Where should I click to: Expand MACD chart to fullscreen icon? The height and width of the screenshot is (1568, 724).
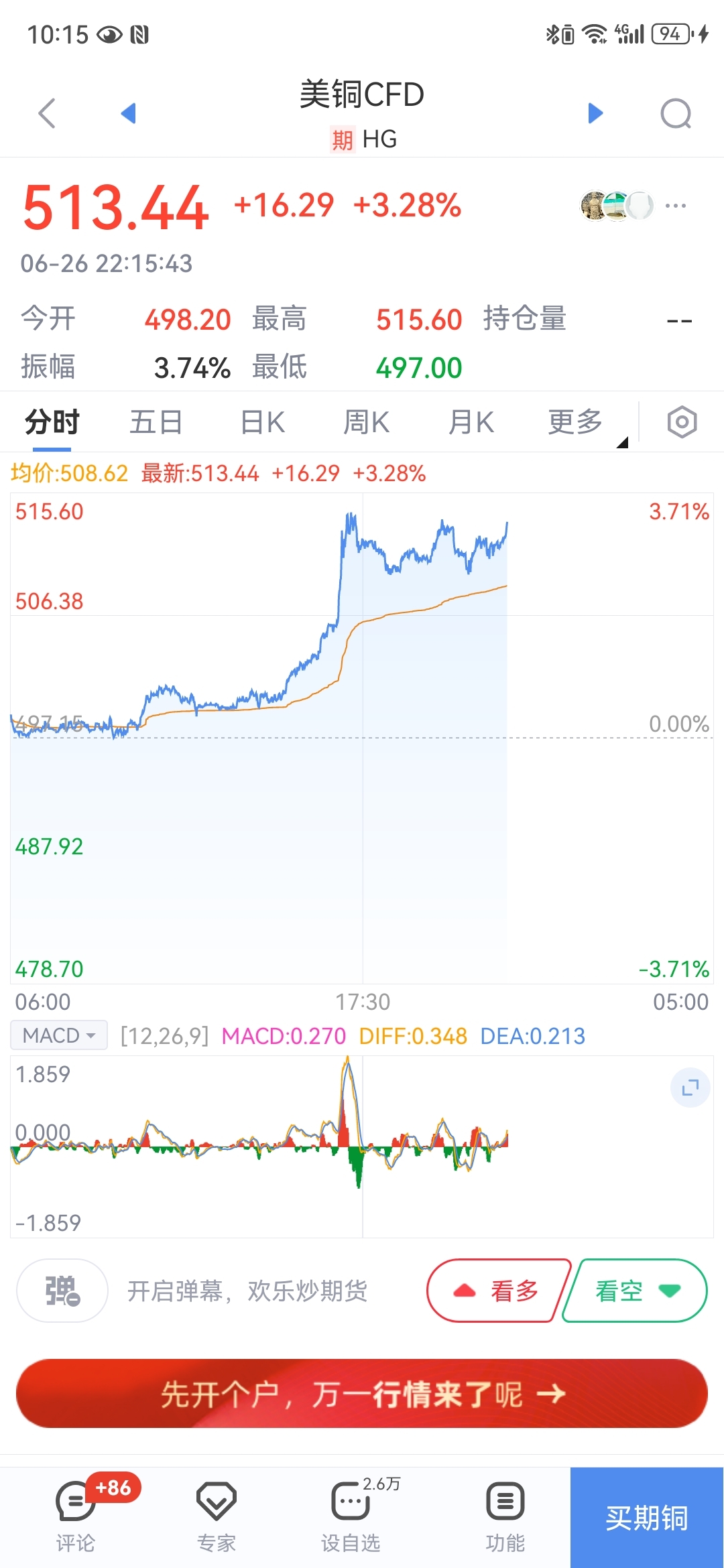tap(690, 1088)
